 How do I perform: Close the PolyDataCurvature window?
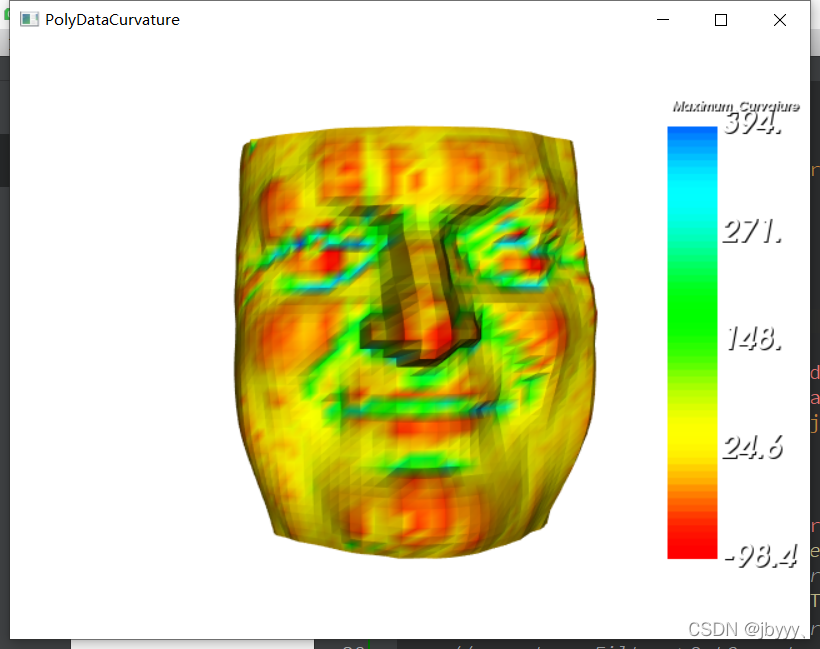click(x=779, y=20)
